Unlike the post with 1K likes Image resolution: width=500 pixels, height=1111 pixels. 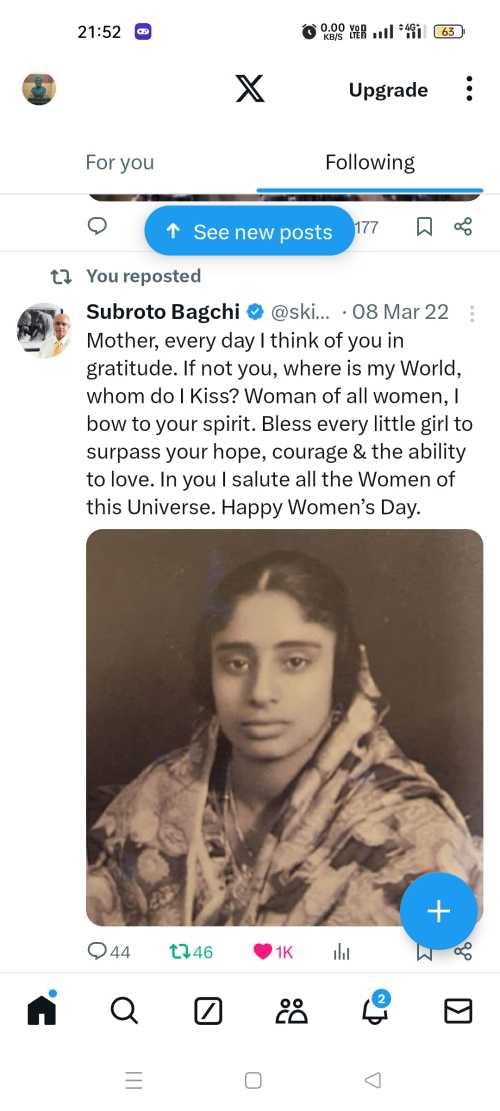pos(273,952)
